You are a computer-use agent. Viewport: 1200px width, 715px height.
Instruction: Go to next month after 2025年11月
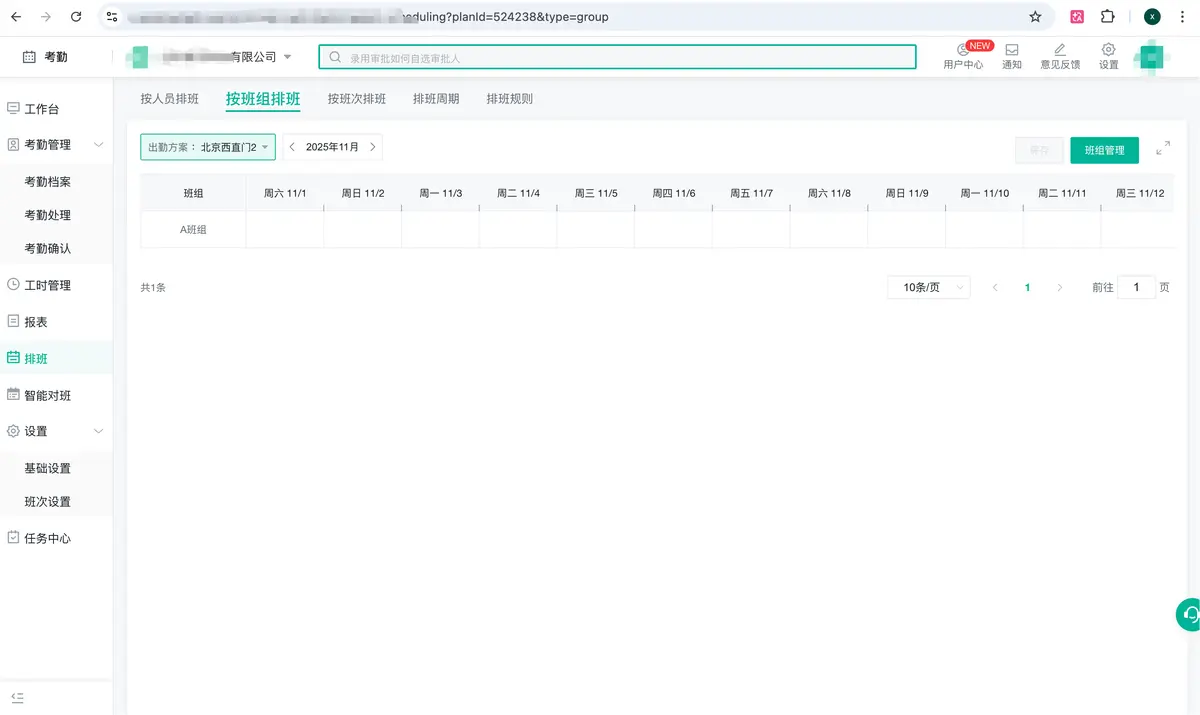coord(373,147)
